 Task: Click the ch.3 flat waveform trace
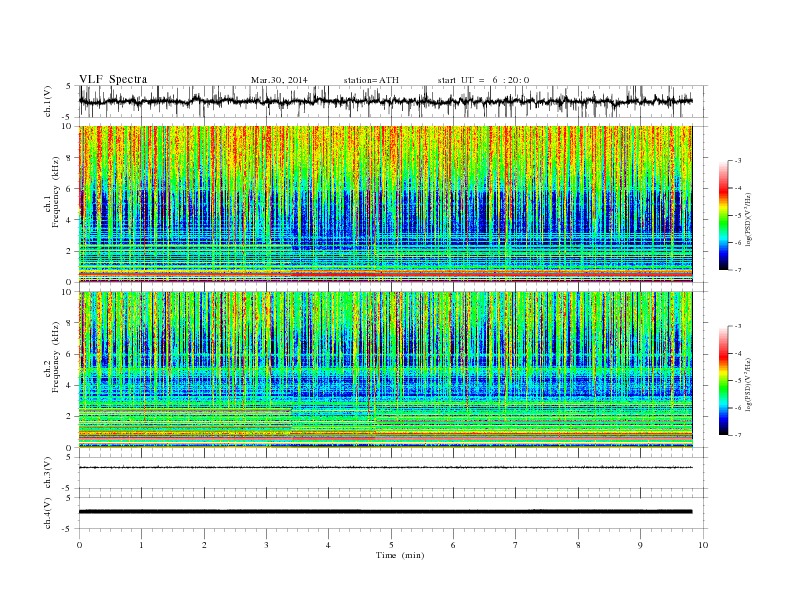(x=385, y=468)
